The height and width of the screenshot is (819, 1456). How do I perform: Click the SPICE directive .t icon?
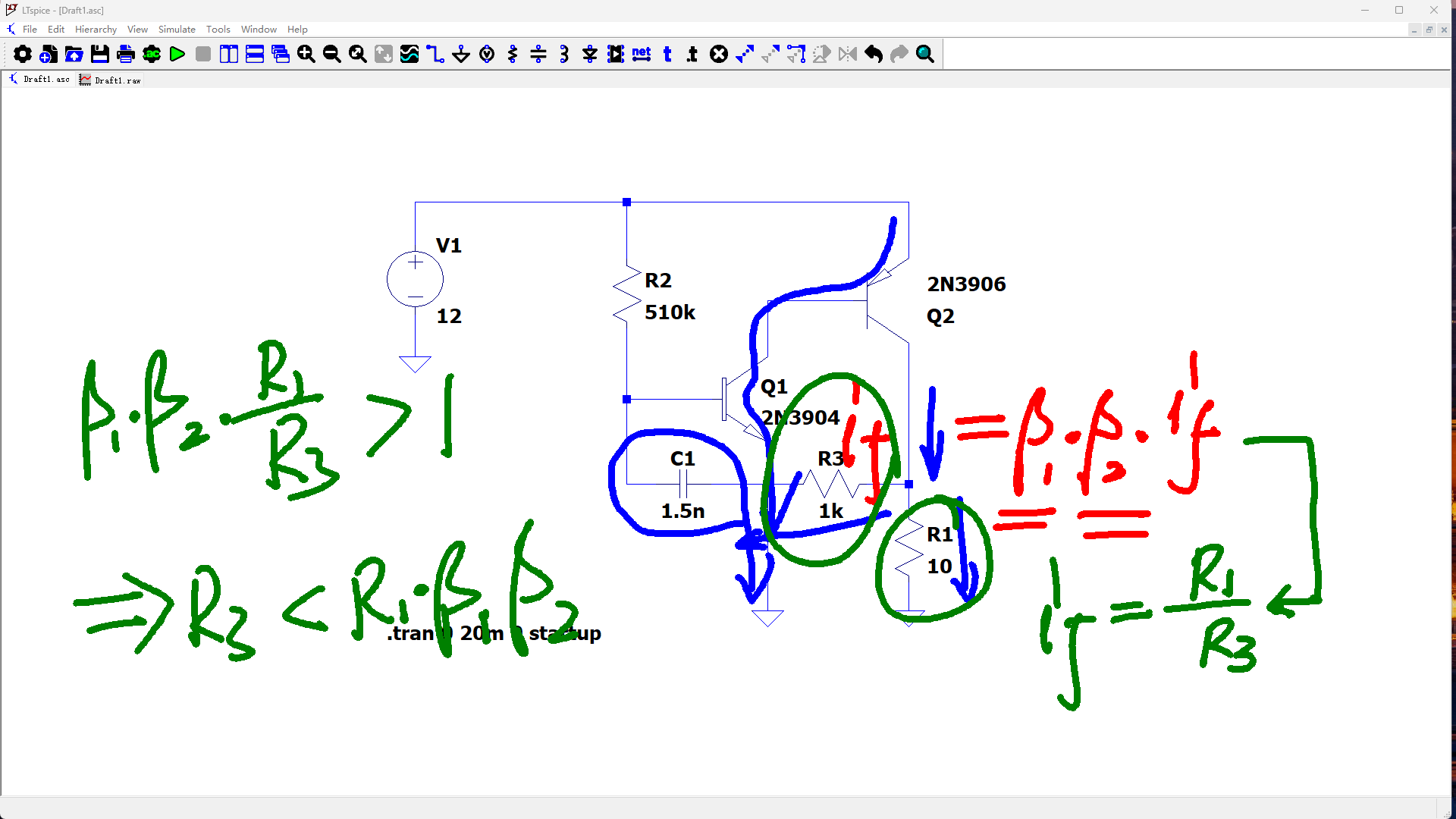[x=692, y=54]
